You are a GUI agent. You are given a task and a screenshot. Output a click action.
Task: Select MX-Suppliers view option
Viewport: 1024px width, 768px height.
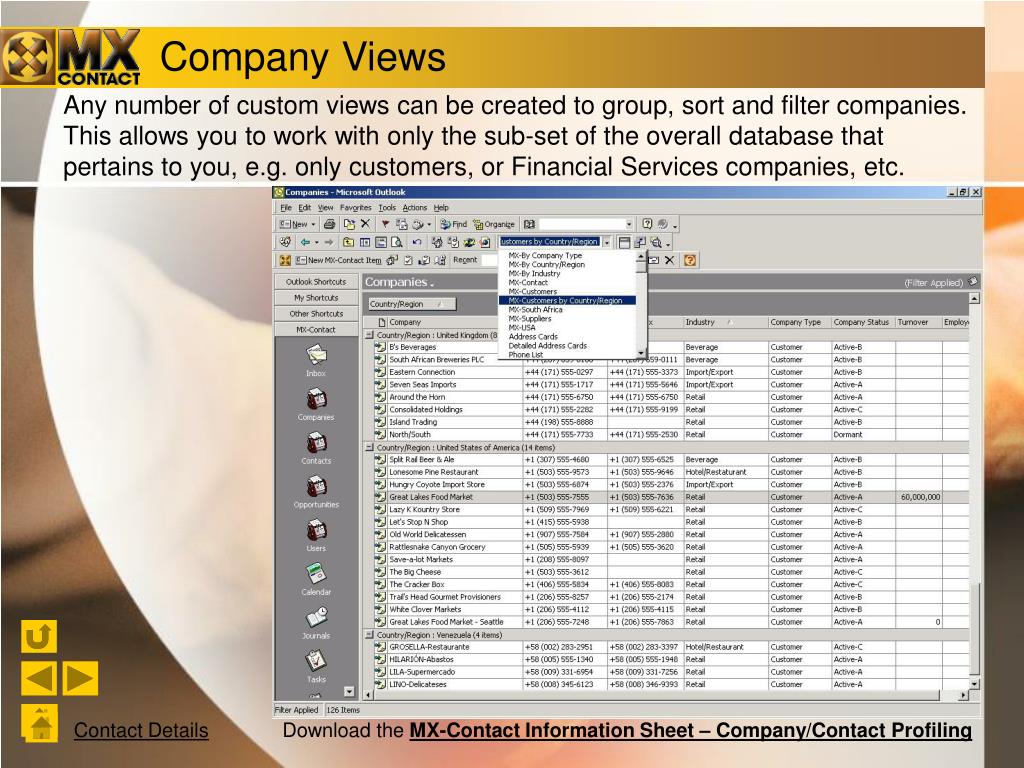click(x=567, y=319)
